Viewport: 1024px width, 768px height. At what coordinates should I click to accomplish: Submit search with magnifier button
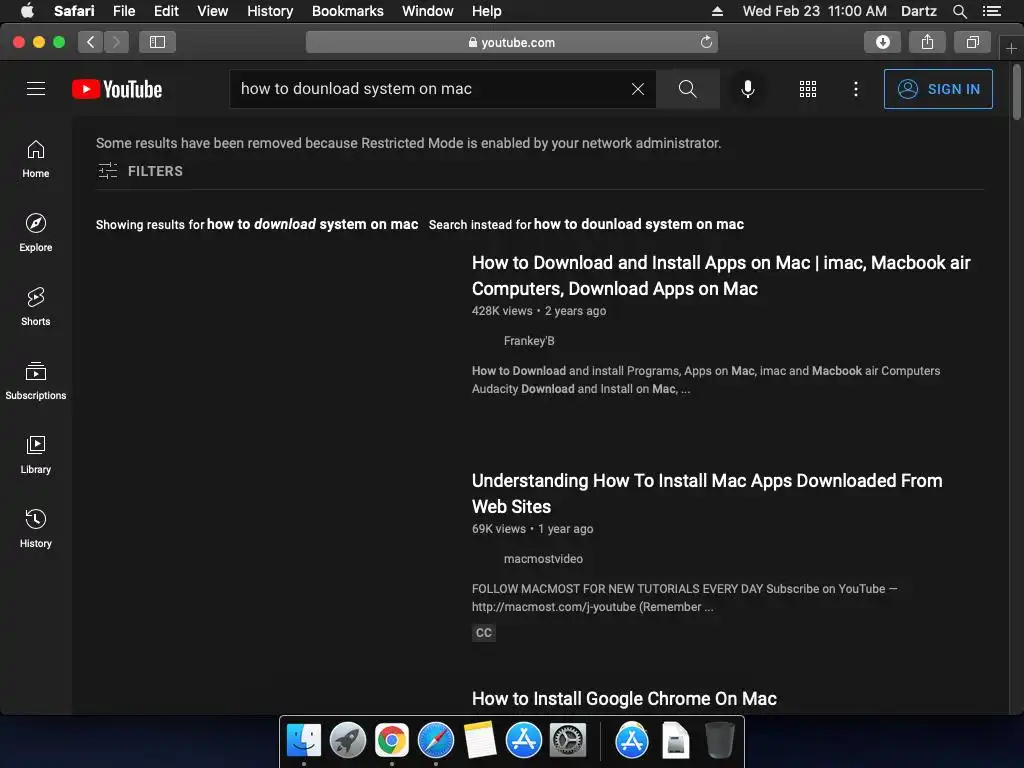coord(688,89)
